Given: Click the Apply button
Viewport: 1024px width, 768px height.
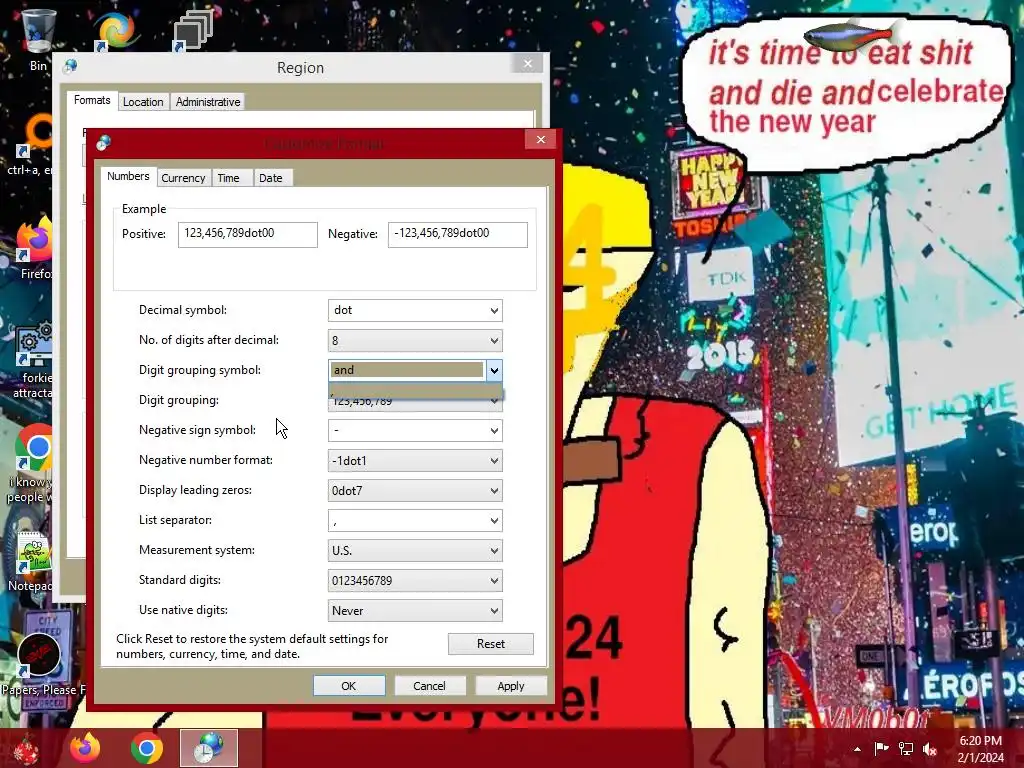Looking at the screenshot, I should click(x=511, y=686).
